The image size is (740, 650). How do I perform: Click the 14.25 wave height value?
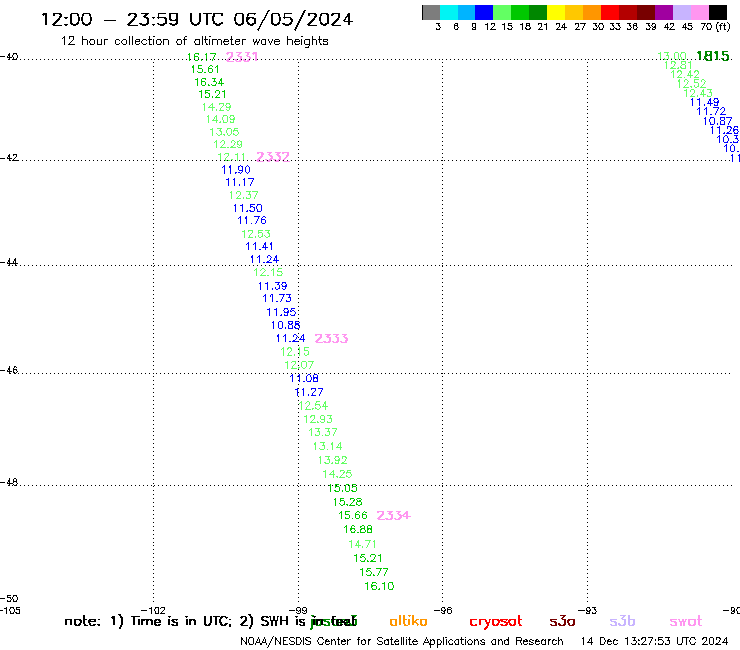coord(337,474)
